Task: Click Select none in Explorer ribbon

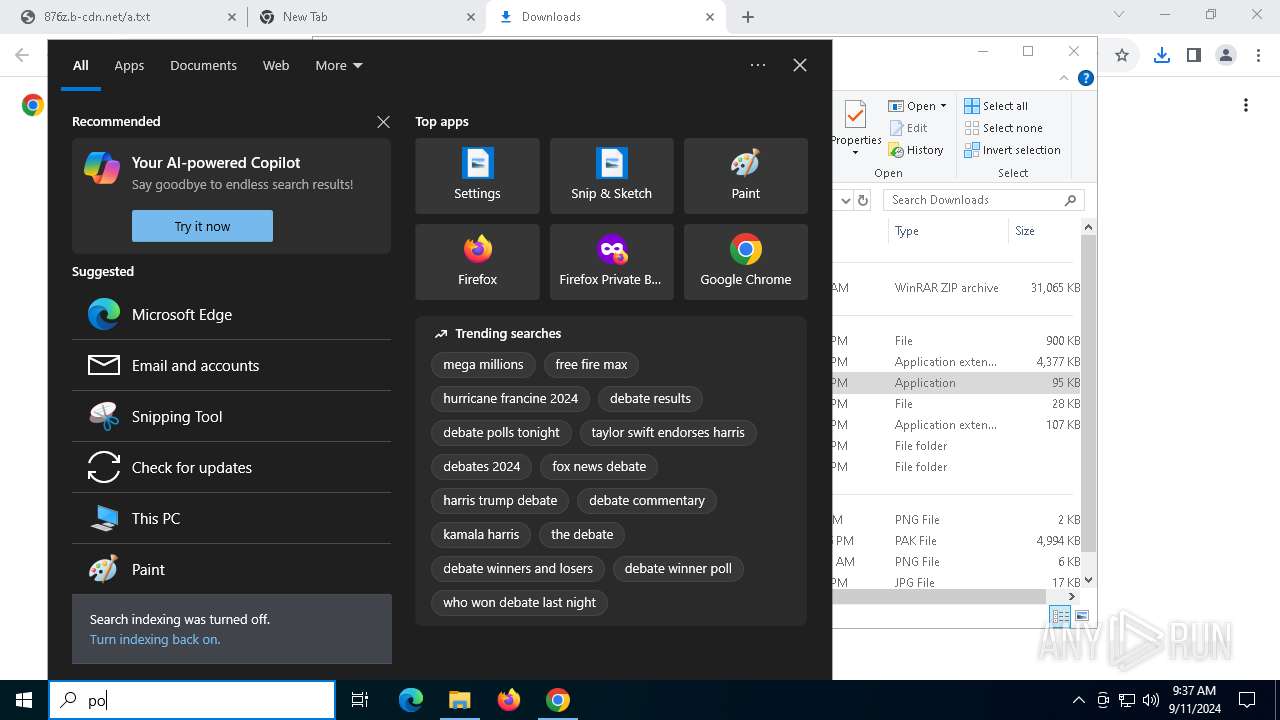Action: click(1003, 128)
